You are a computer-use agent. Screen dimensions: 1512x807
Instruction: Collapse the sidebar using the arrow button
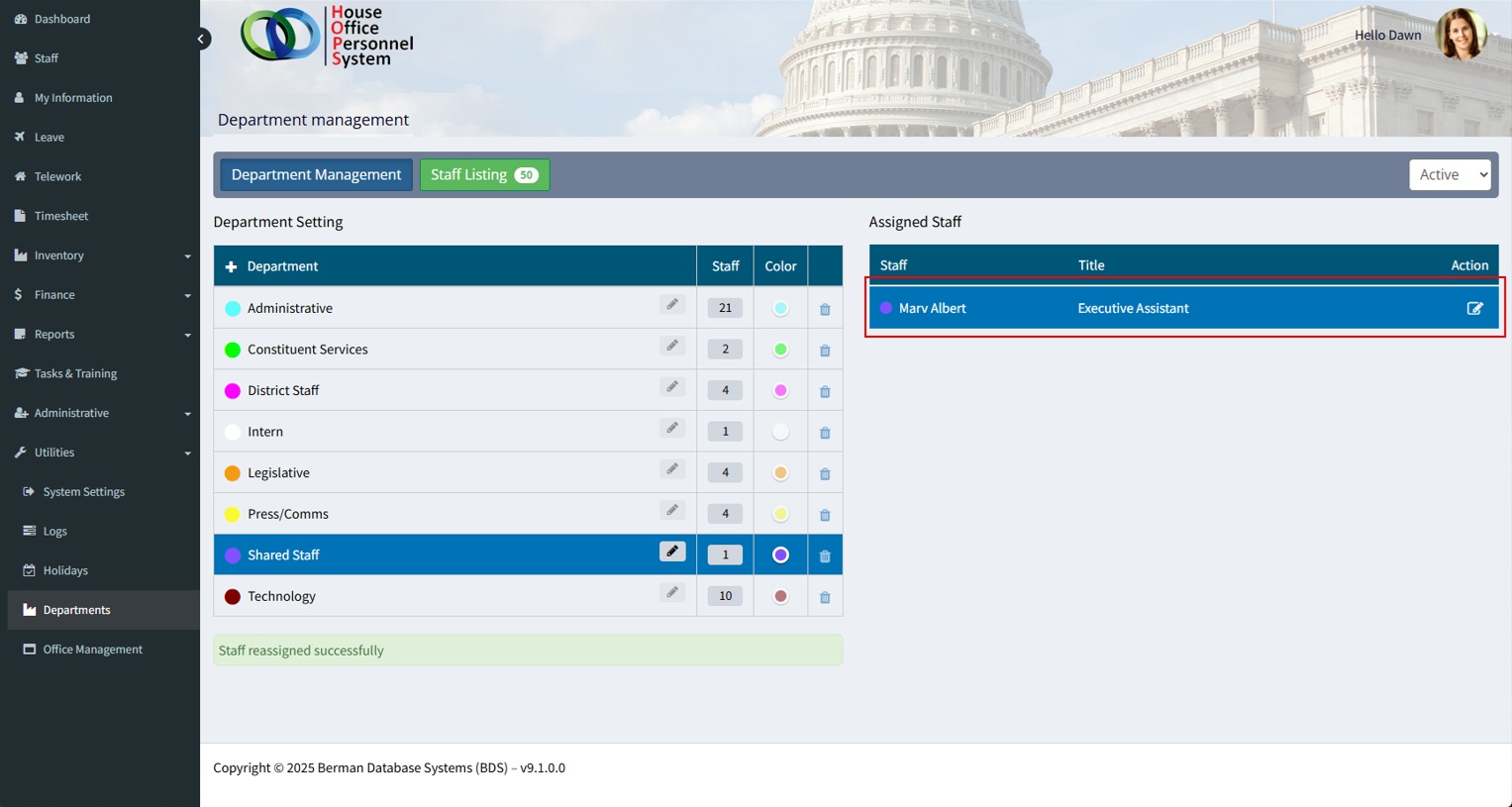[201, 40]
